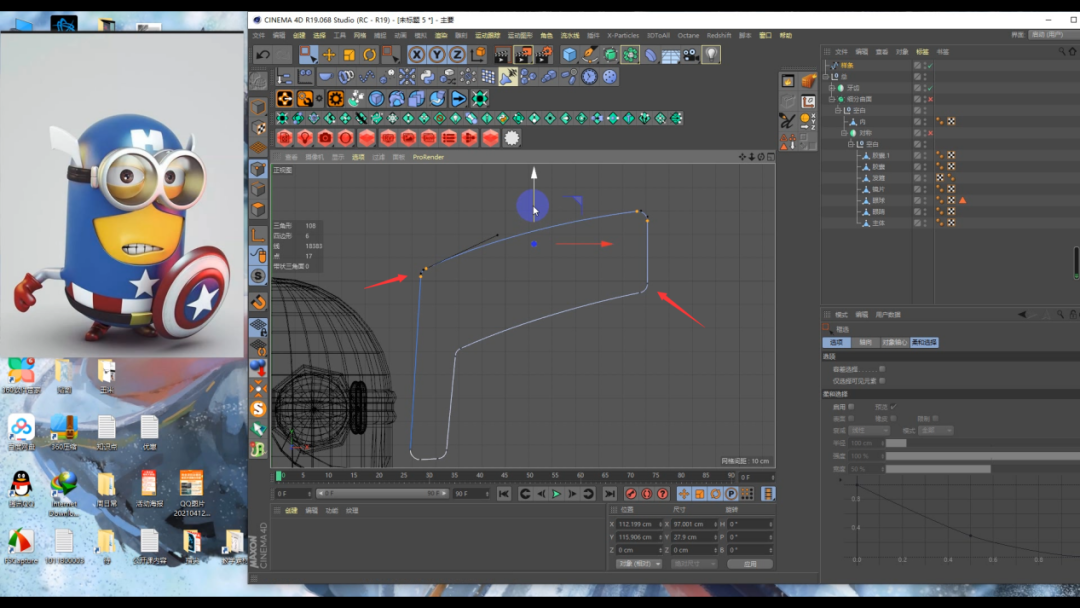This screenshot has width=1080, height=608.
Task: Switch to 选项 attribute tab
Action: click(x=836, y=342)
